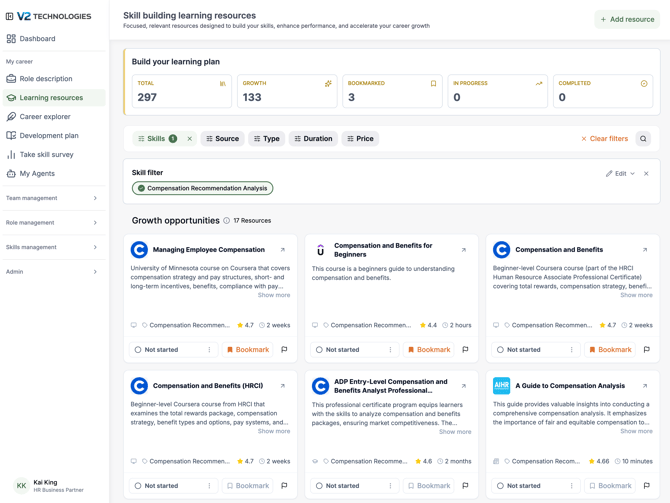Expand the Admin section
Image resolution: width=670 pixels, height=503 pixels.
tap(54, 272)
